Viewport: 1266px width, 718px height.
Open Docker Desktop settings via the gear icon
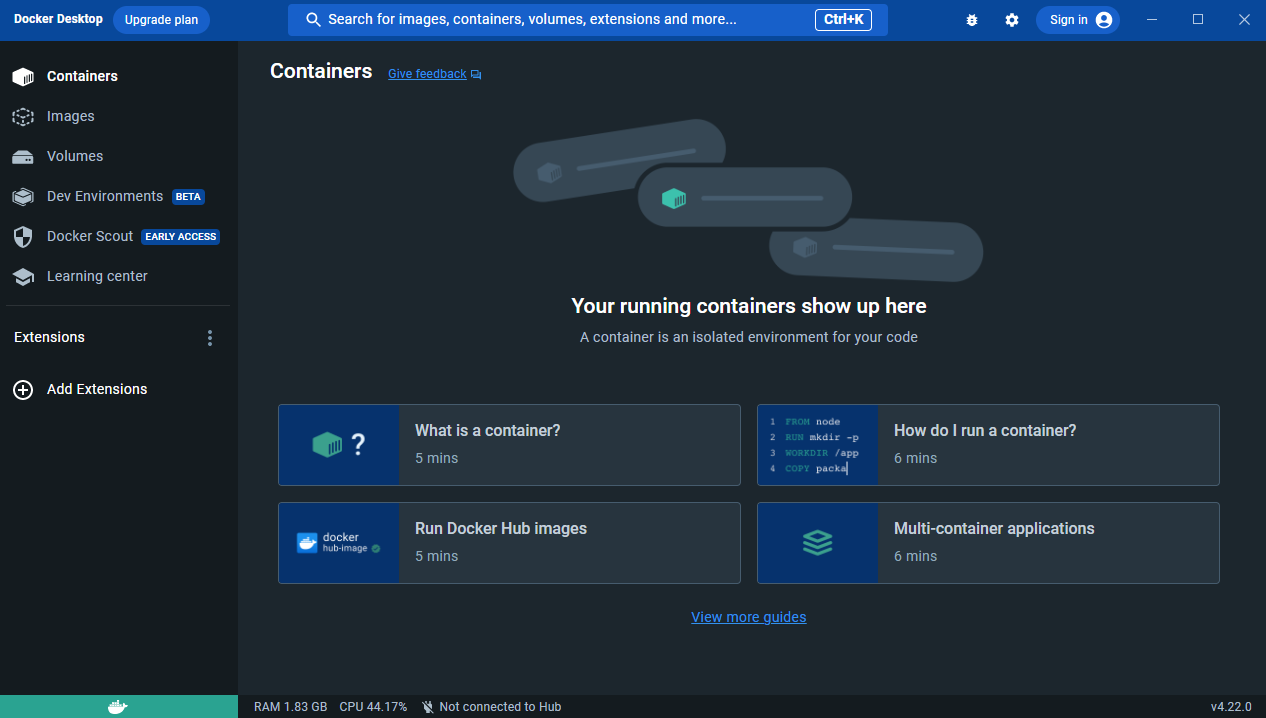coord(1012,19)
